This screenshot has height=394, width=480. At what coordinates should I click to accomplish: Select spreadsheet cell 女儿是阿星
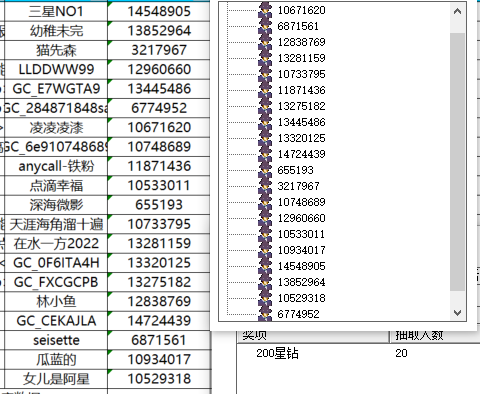pyautogui.click(x=56, y=379)
